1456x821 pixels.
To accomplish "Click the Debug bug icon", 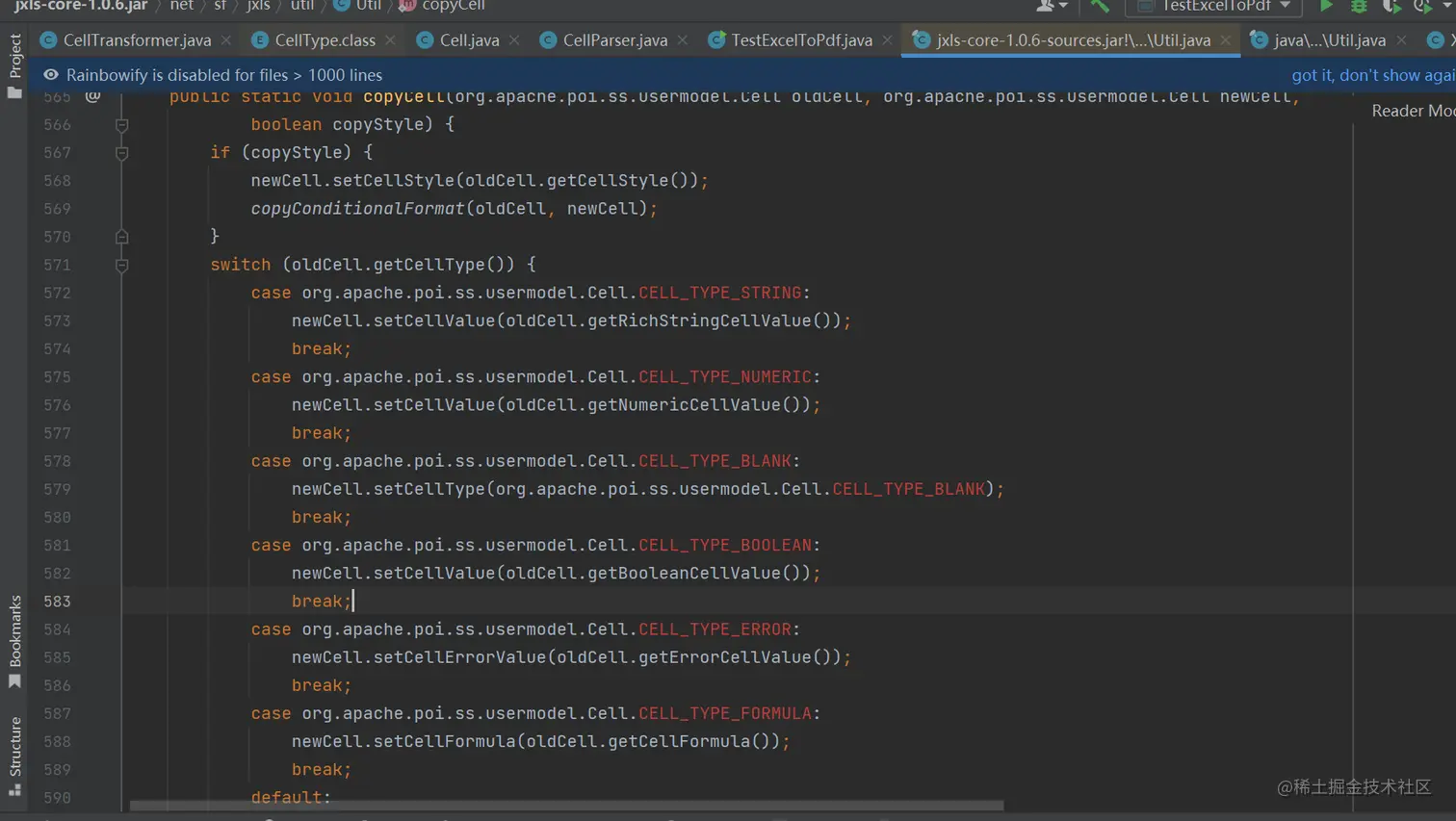I will [x=1359, y=6].
